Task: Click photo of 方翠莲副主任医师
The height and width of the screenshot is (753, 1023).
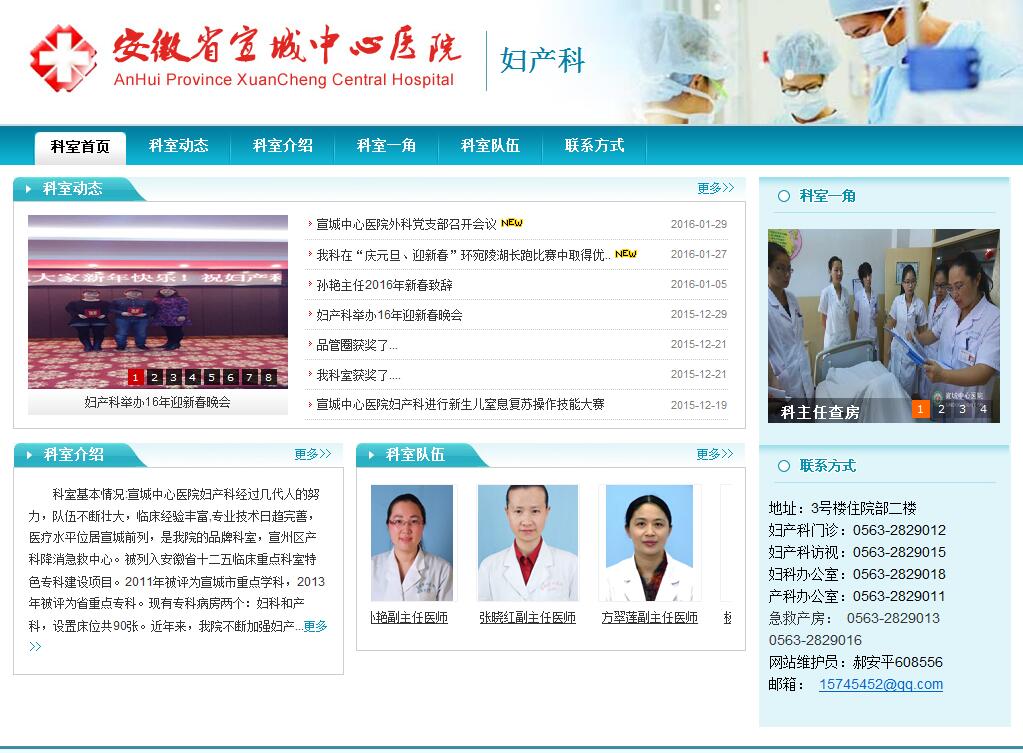Action: (650, 543)
